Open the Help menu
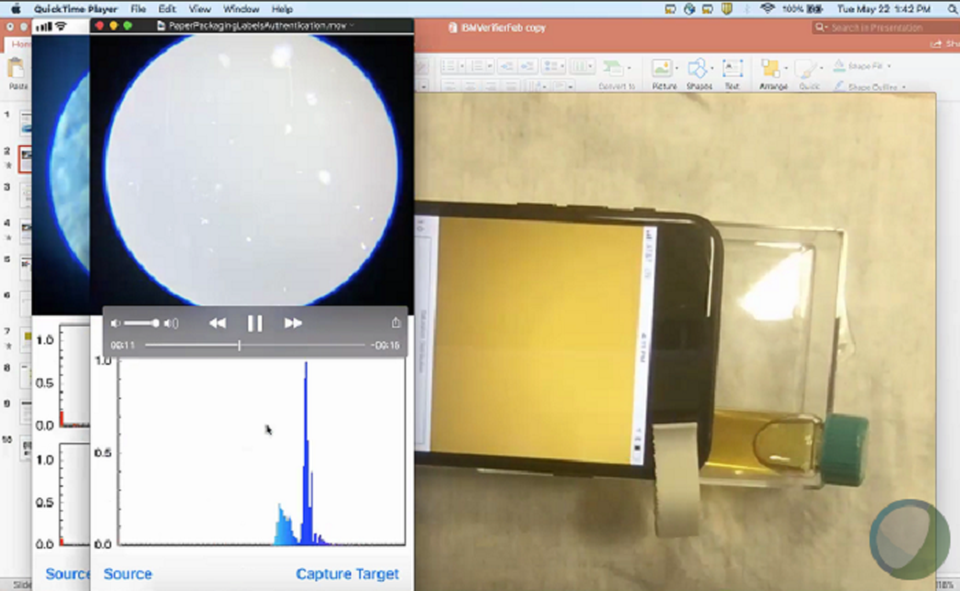Viewport: 960px width, 591px height. [282, 9]
